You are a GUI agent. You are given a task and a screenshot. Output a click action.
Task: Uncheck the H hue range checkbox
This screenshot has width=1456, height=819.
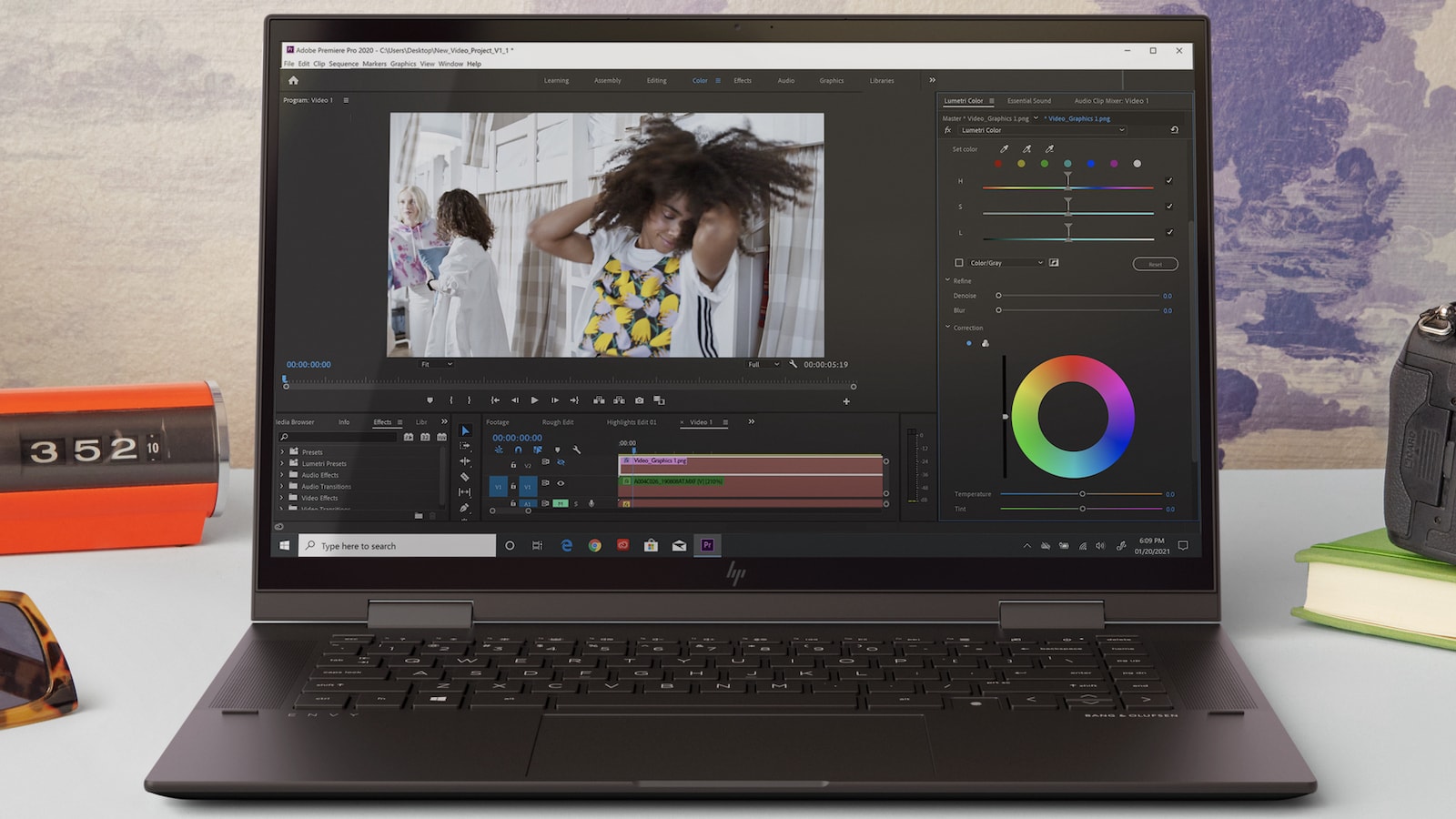pyautogui.click(x=1169, y=181)
